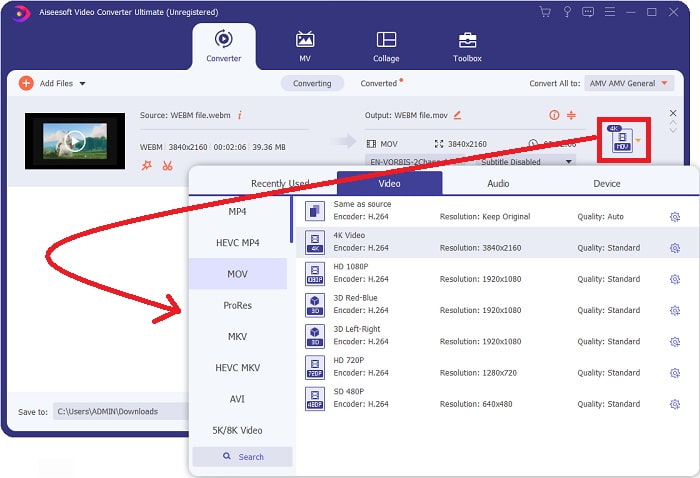
Task: Click the Resolution: 640x480 text
Action: point(476,404)
